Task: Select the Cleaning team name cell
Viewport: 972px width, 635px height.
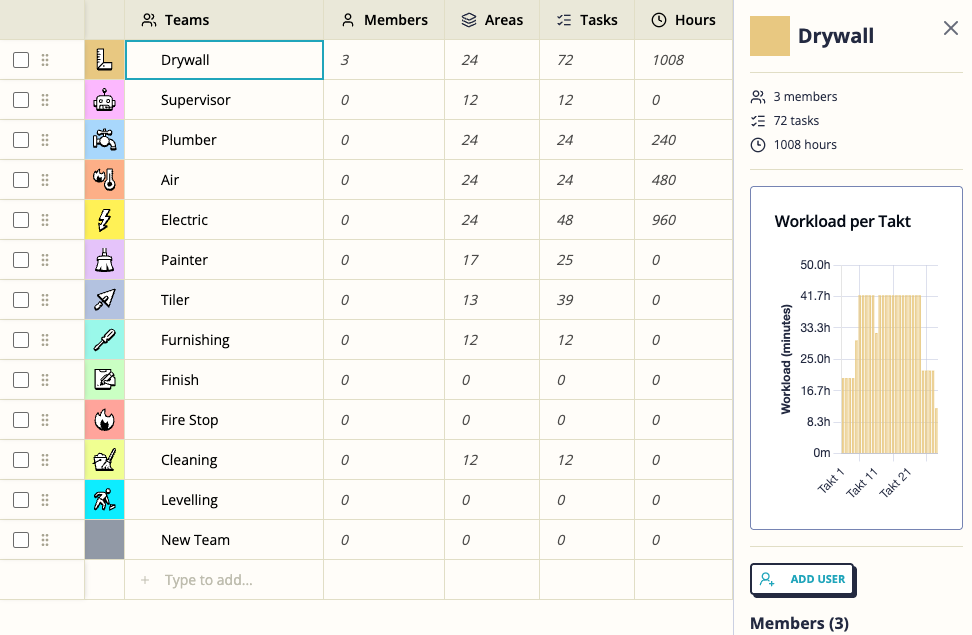Action: click(224, 460)
